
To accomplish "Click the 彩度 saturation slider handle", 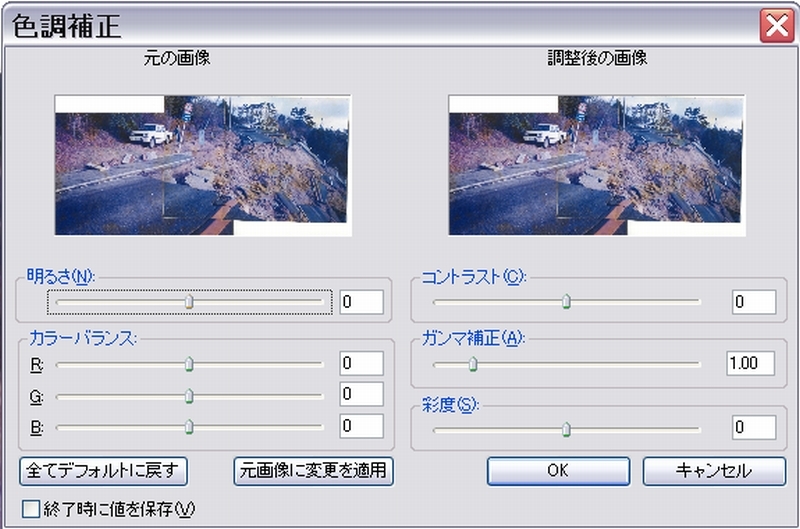I will coord(566,430).
